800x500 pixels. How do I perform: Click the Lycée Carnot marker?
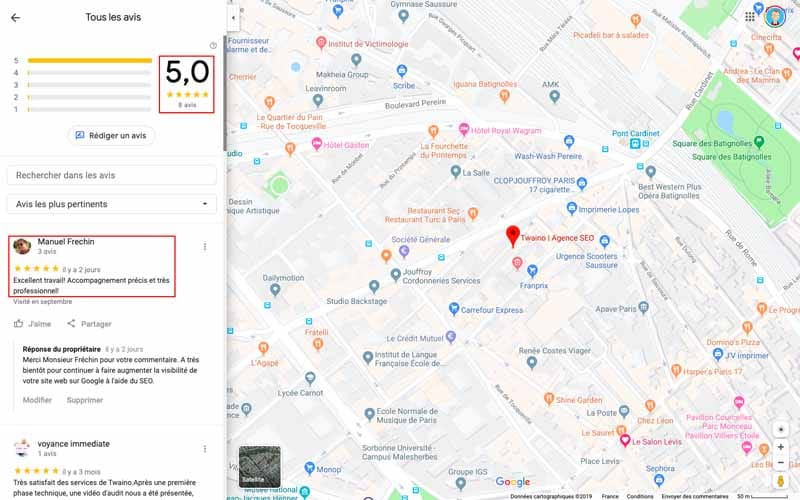click(310, 379)
